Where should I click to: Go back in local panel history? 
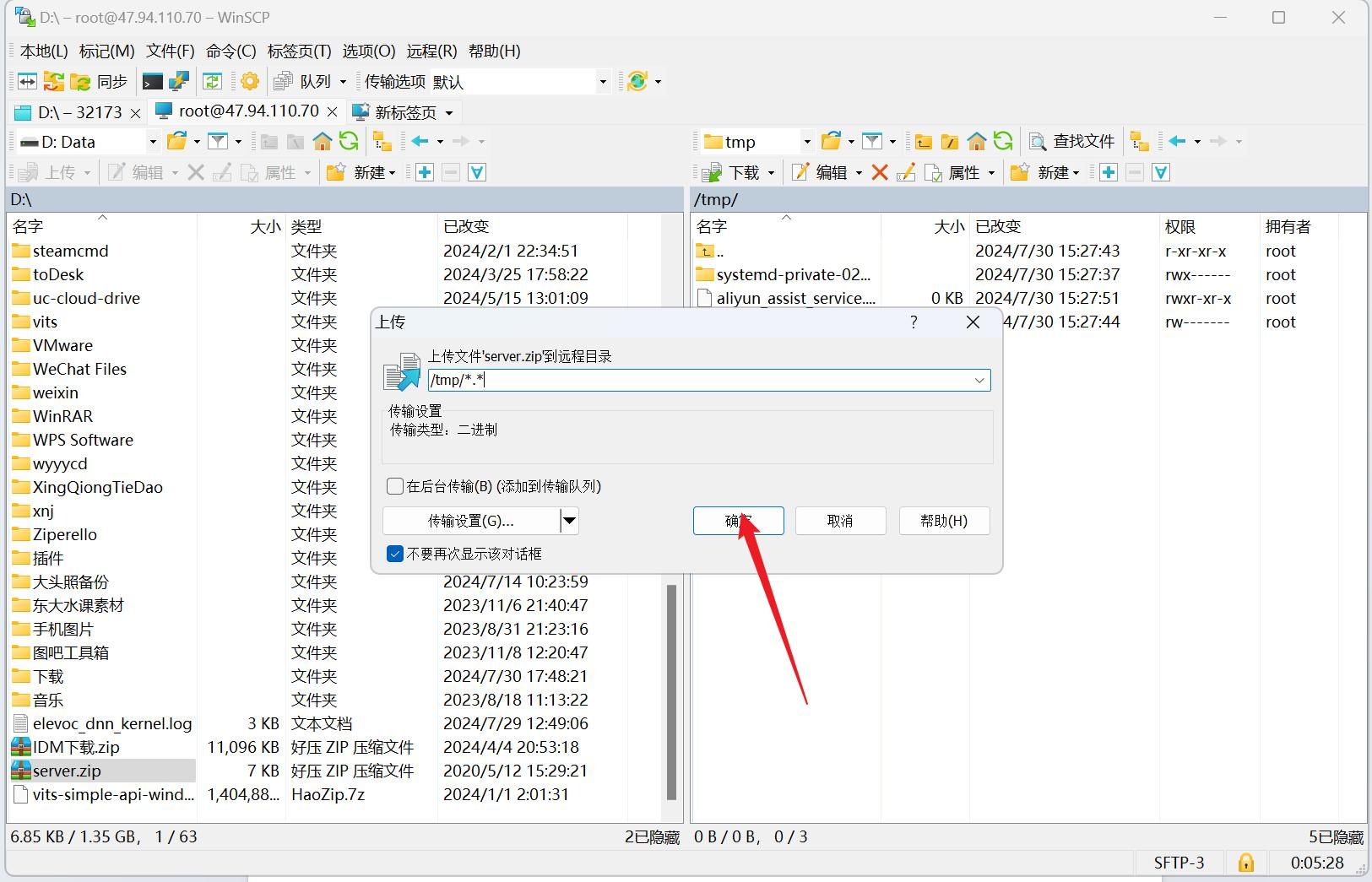pos(420,141)
